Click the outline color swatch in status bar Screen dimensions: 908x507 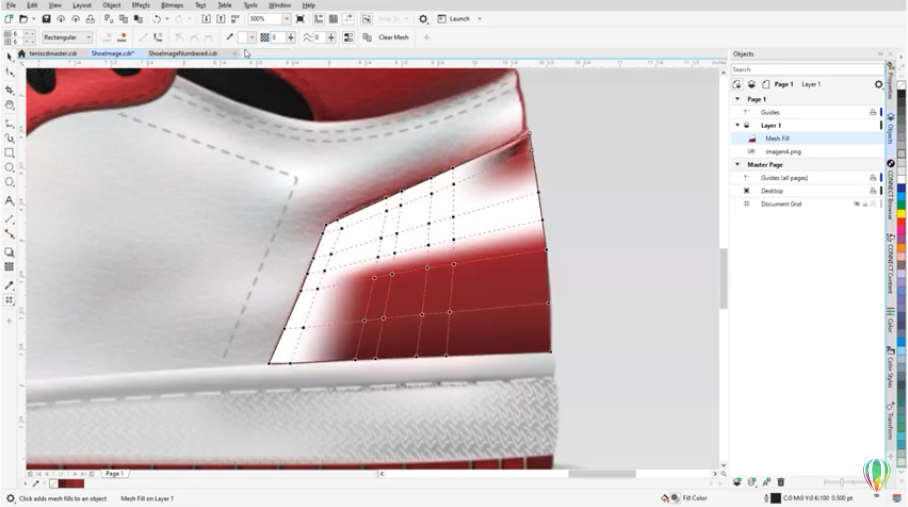click(x=775, y=498)
